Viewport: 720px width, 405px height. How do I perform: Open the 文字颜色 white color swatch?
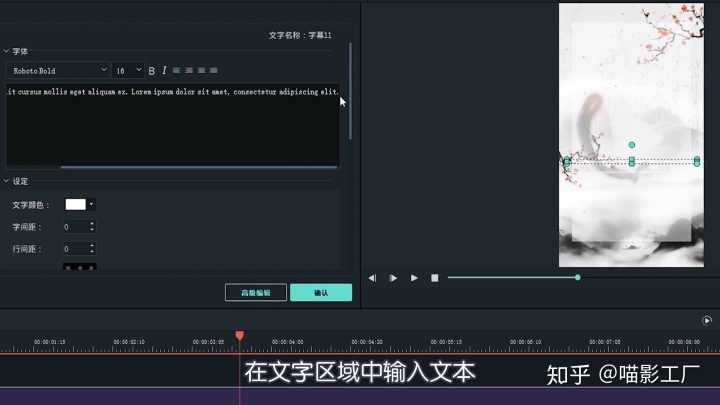pyautogui.click(x=76, y=204)
